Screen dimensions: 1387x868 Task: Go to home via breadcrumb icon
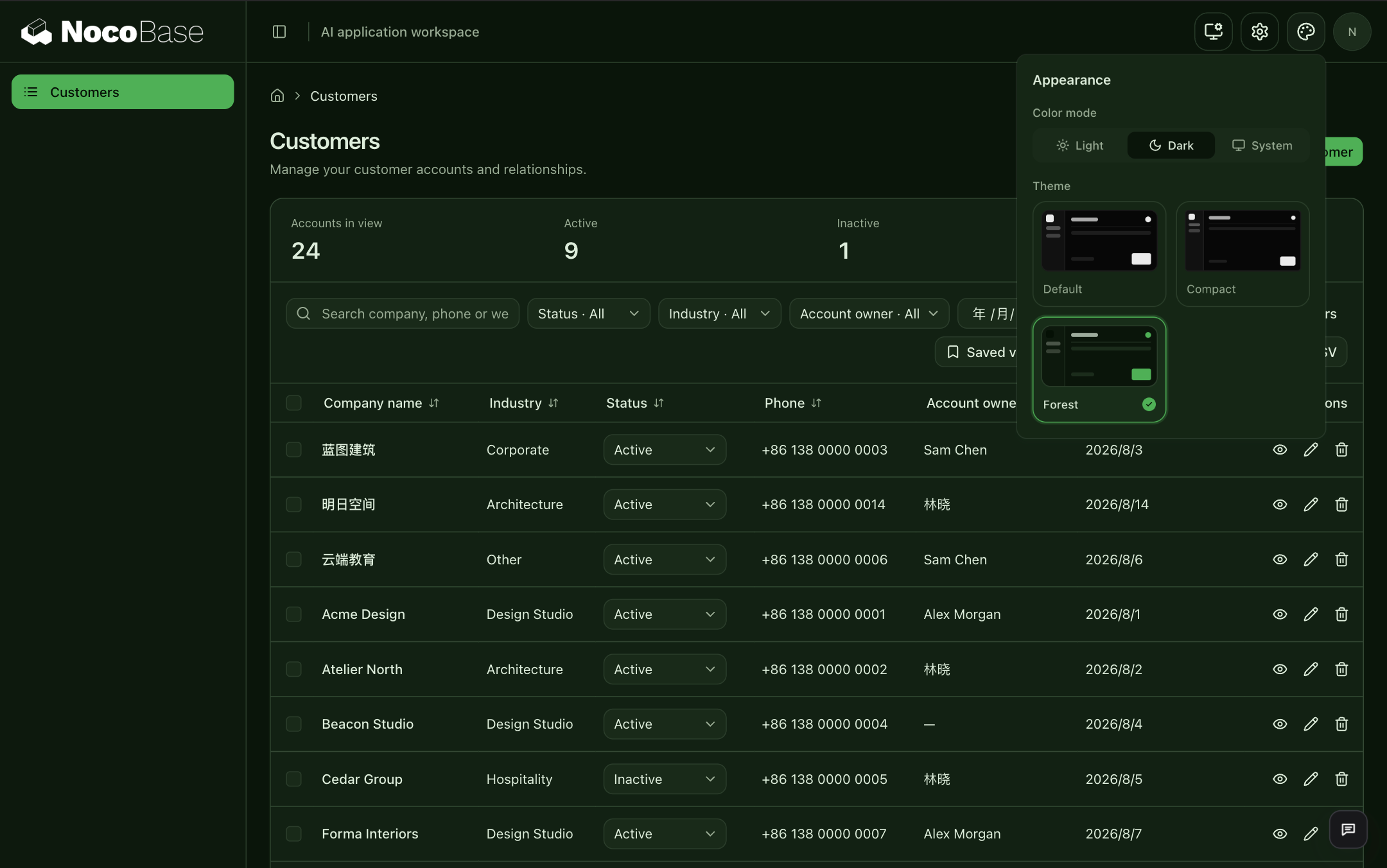[x=277, y=96]
